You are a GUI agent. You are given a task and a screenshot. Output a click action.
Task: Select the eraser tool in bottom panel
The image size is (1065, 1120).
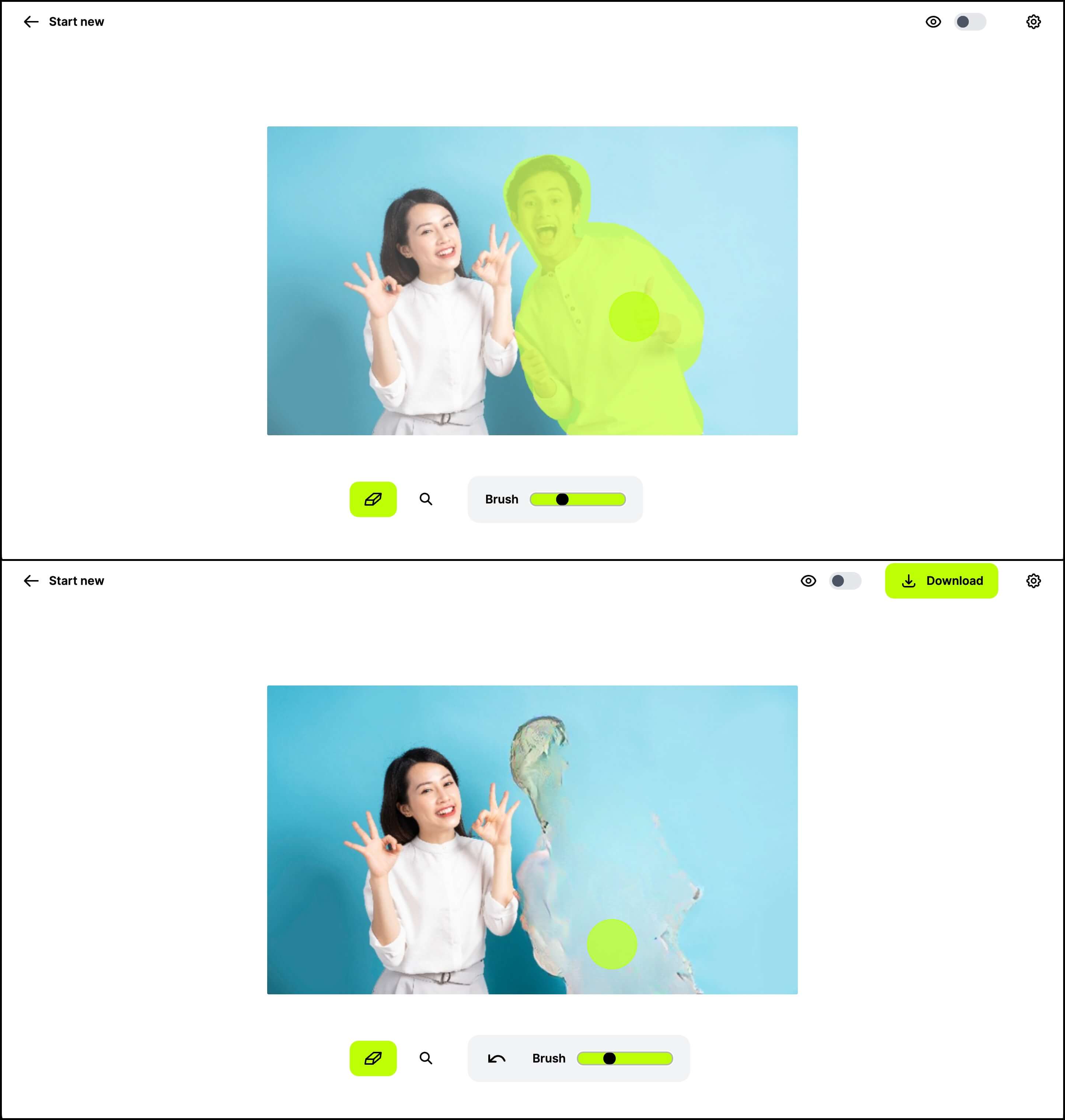pyautogui.click(x=373, y=1058)
